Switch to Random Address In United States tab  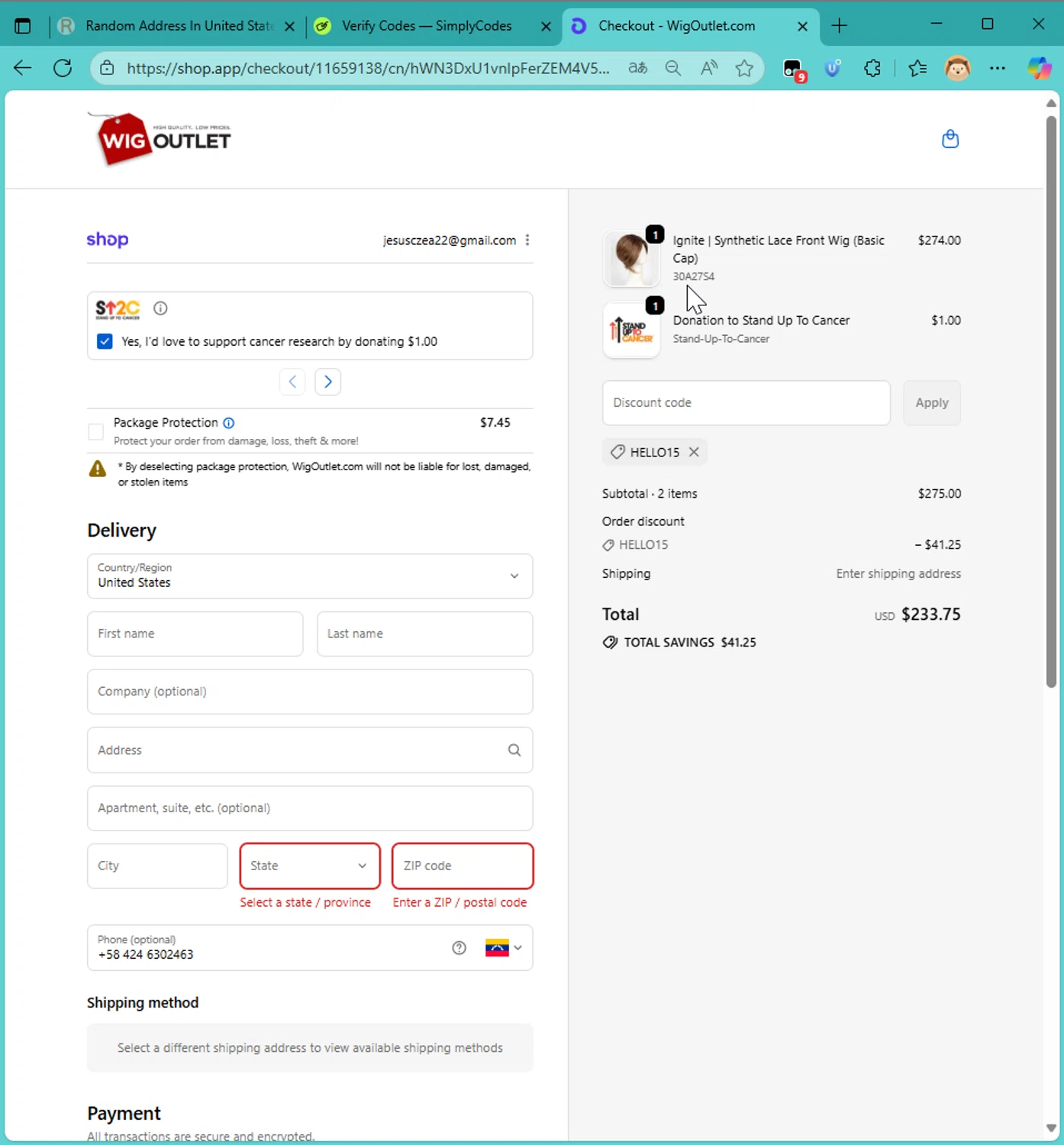coord(177,26)
